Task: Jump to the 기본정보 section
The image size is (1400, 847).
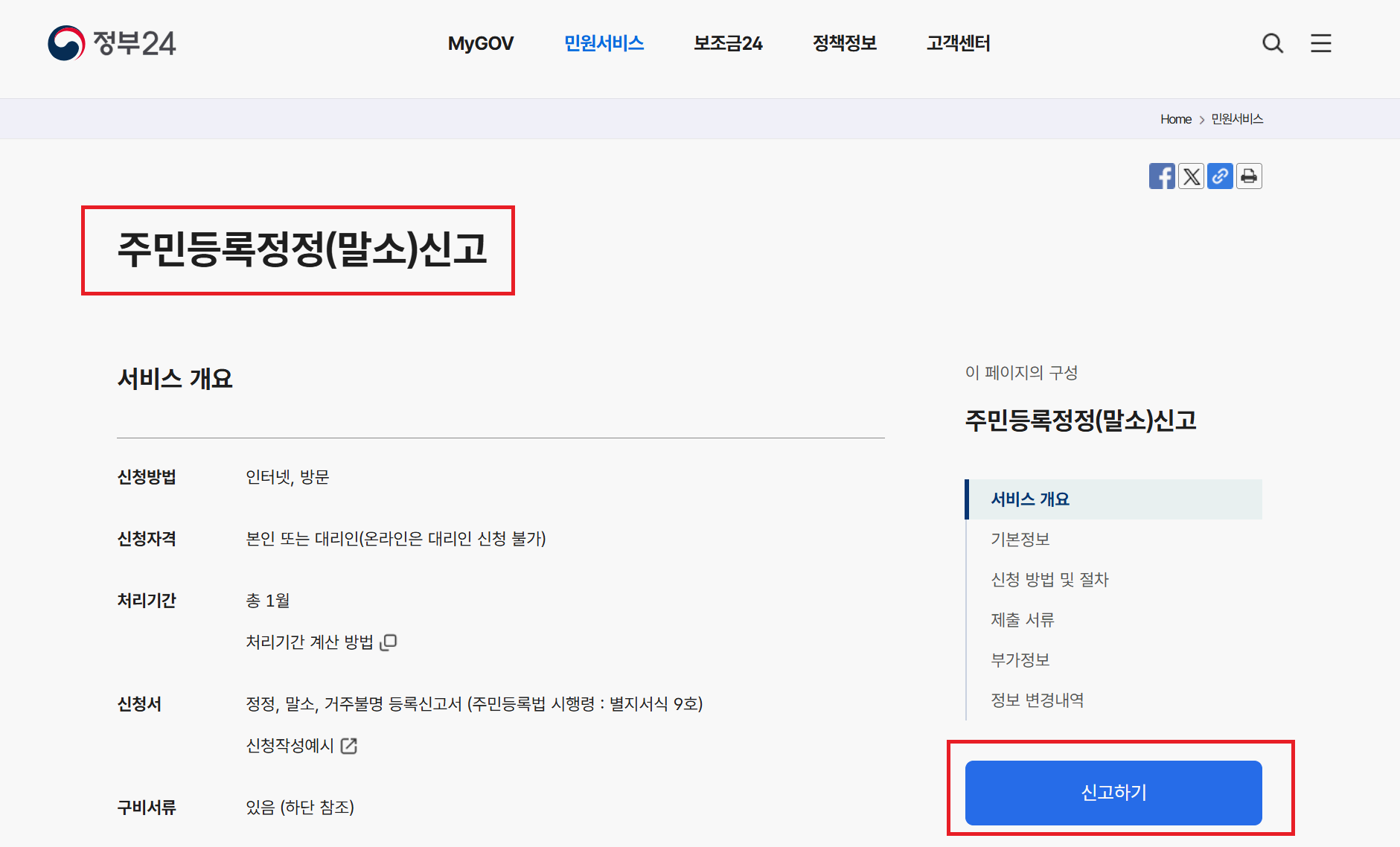Action: point(1020,539)
